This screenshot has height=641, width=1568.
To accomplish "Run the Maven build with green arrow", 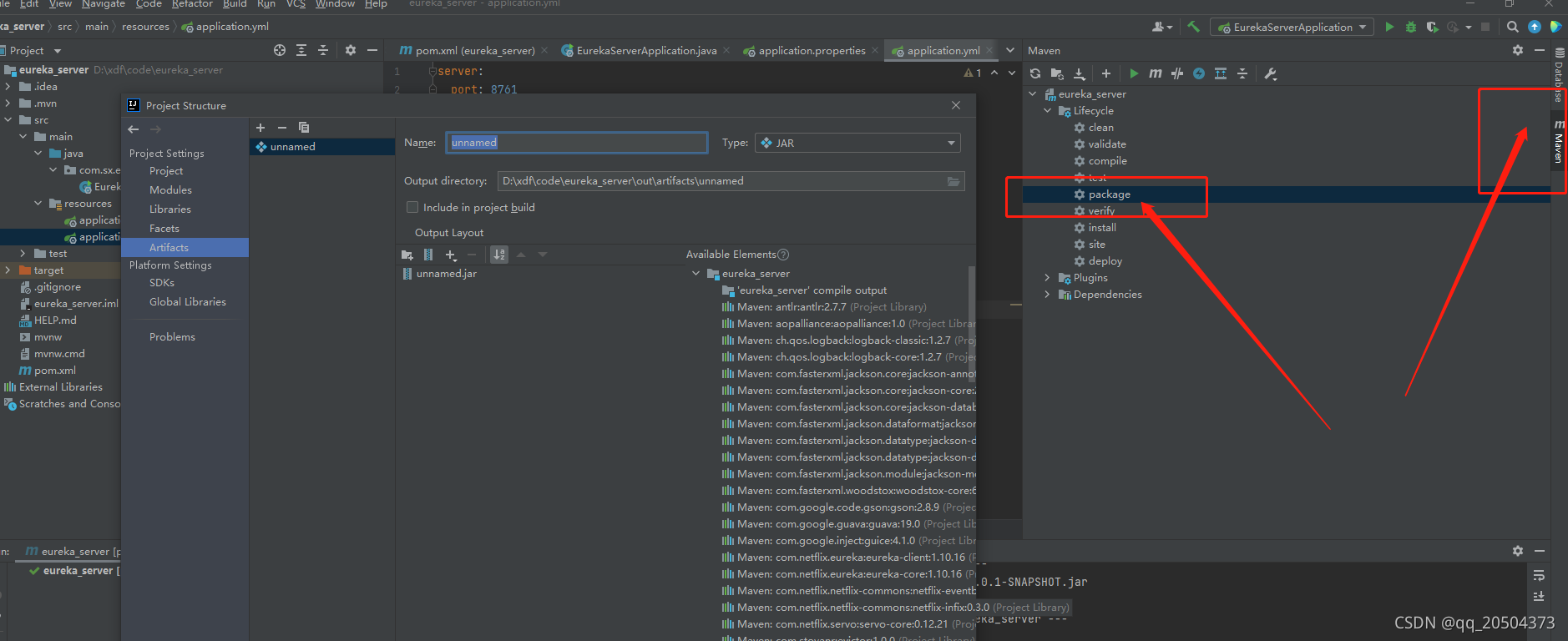I will tap(1134, 73).
